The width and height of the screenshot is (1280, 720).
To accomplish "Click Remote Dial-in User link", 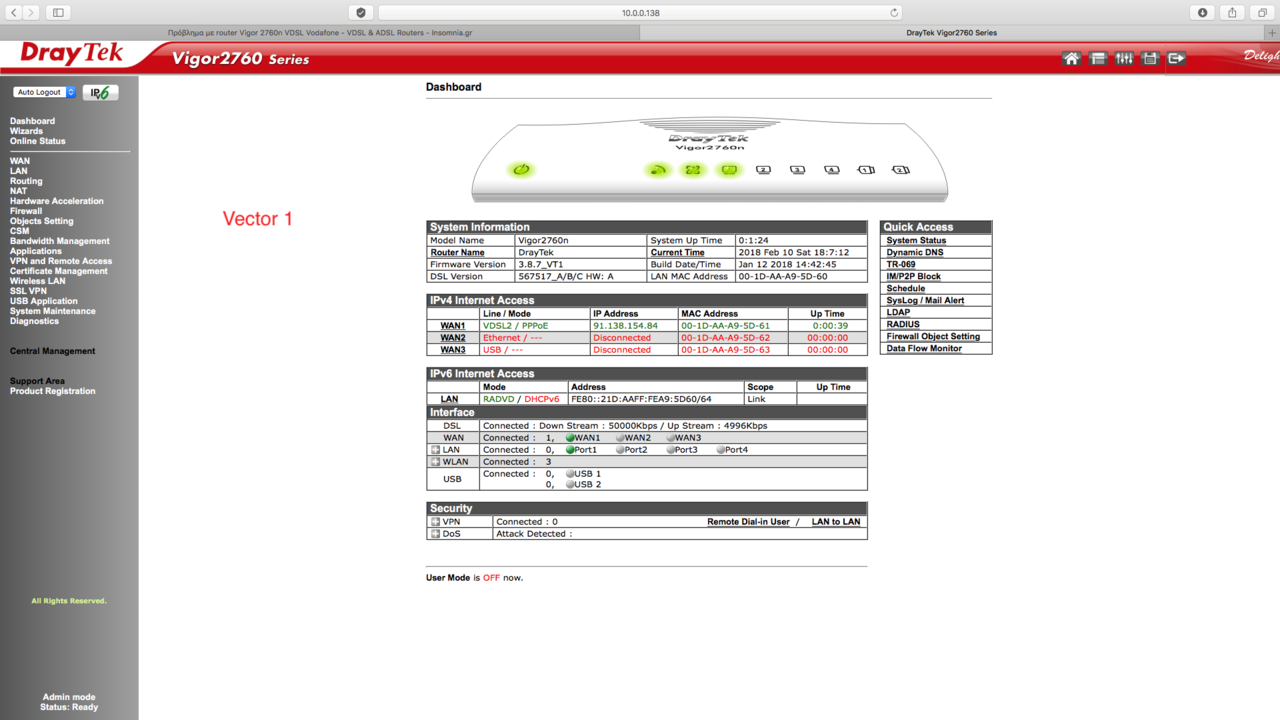I will point(748,522).
